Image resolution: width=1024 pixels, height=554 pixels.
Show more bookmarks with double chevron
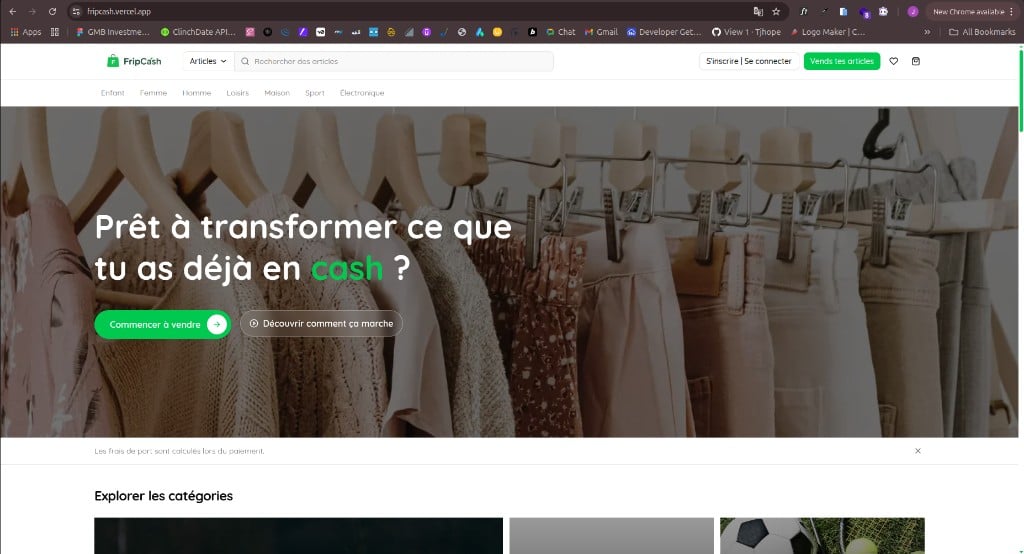pyautogui.click(x=927, y=31)
